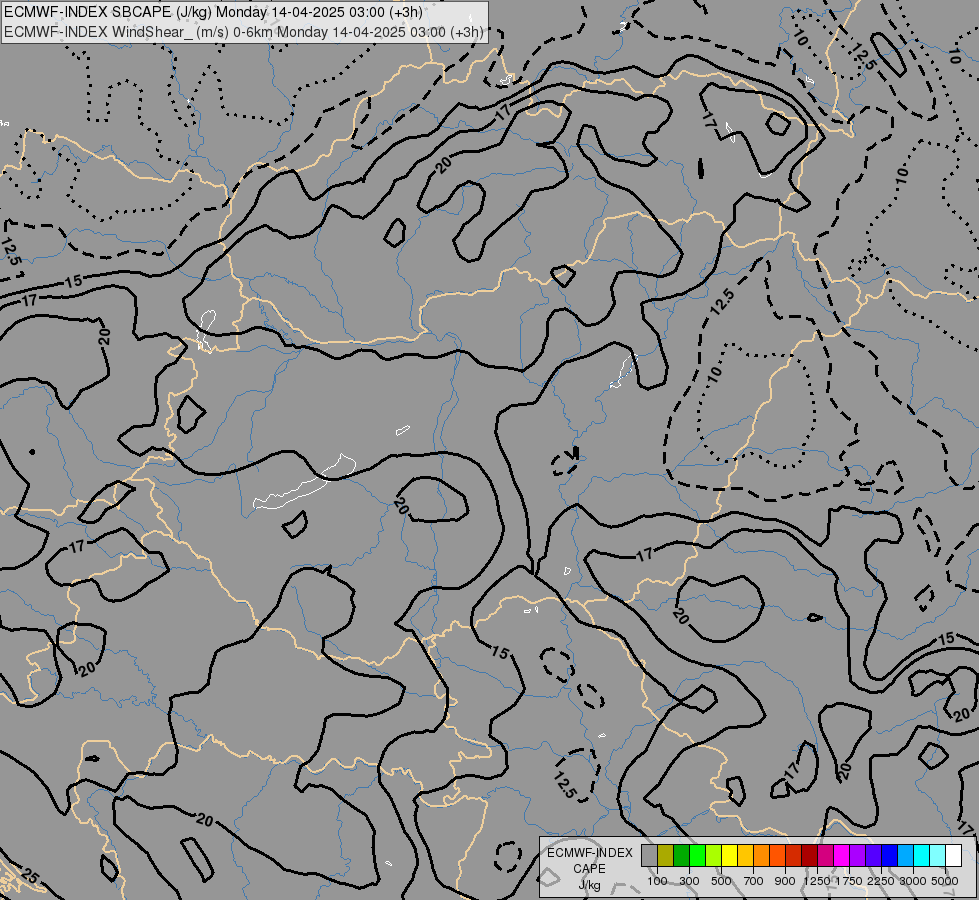Click the bright green legend swatch

click(x=697, y=855)
